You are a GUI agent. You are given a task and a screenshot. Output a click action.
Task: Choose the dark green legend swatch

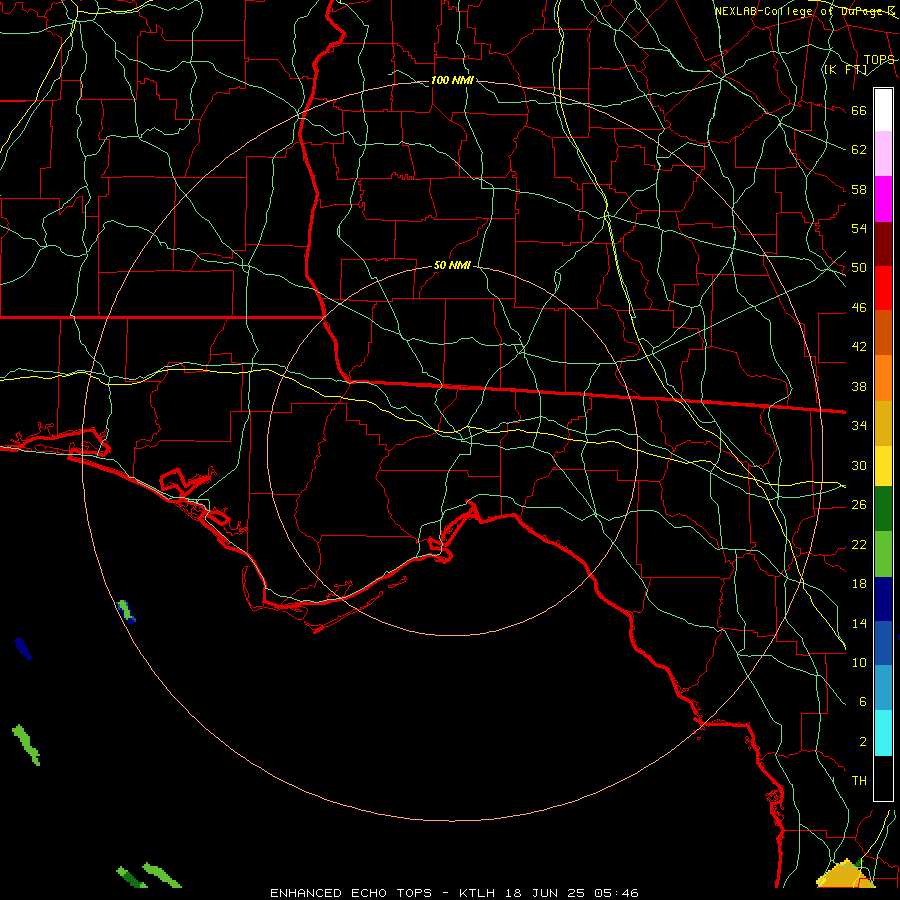point(883,509)
